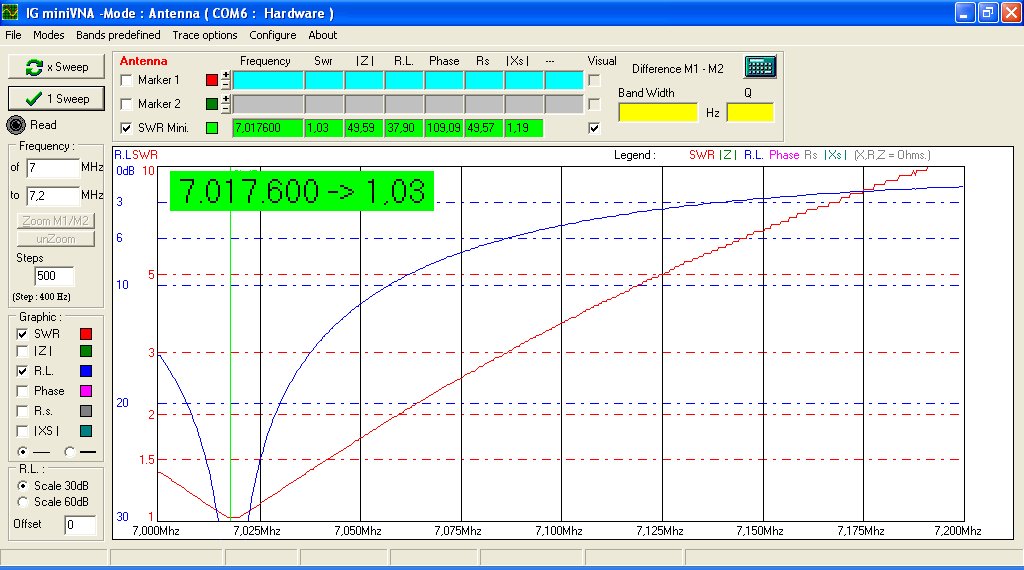
Task: Click the Marker 1 cyan frequency cell
Action: pyautogui.click(x=268, y=80)
